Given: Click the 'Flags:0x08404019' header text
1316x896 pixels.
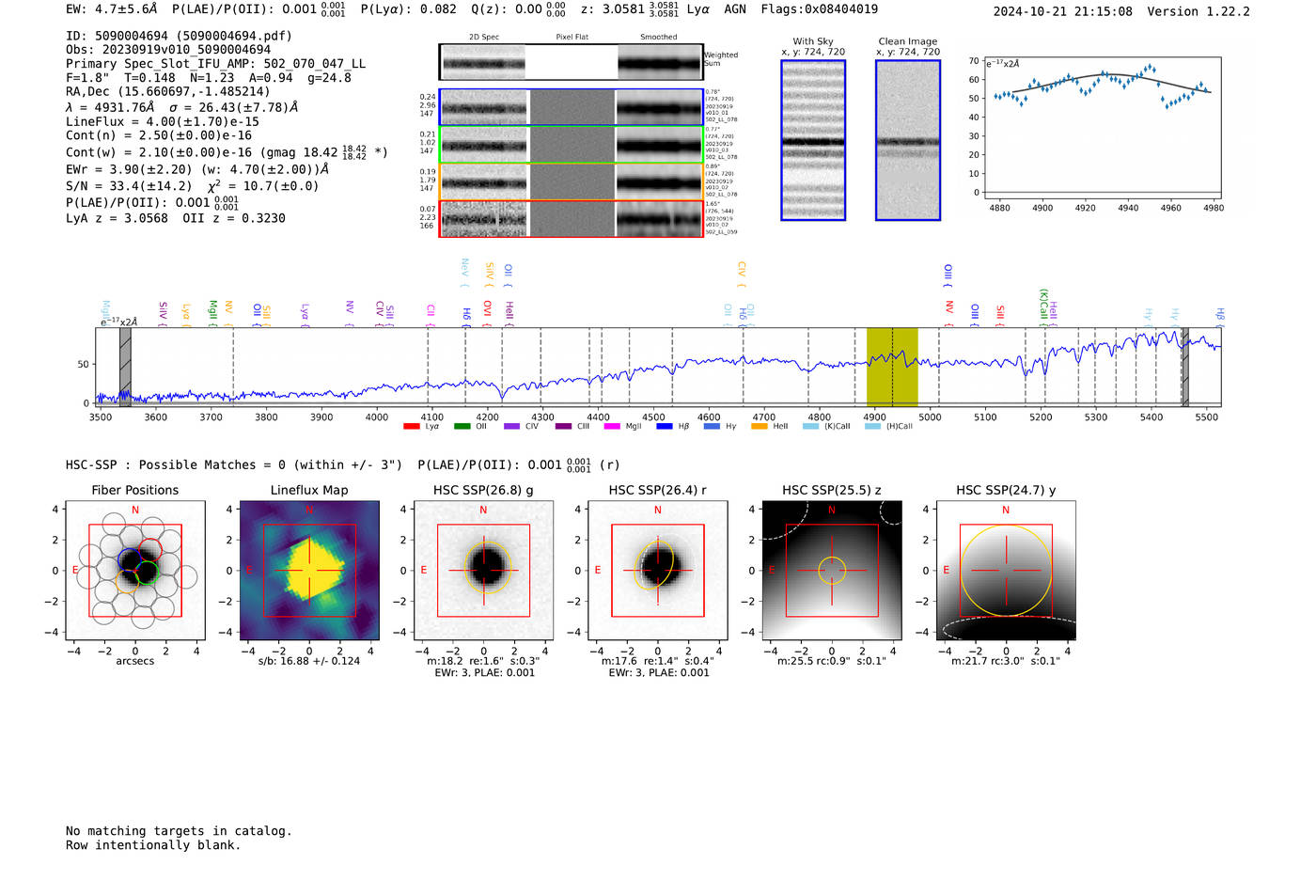Looking at the screenshot, I should tap(820, 9).
